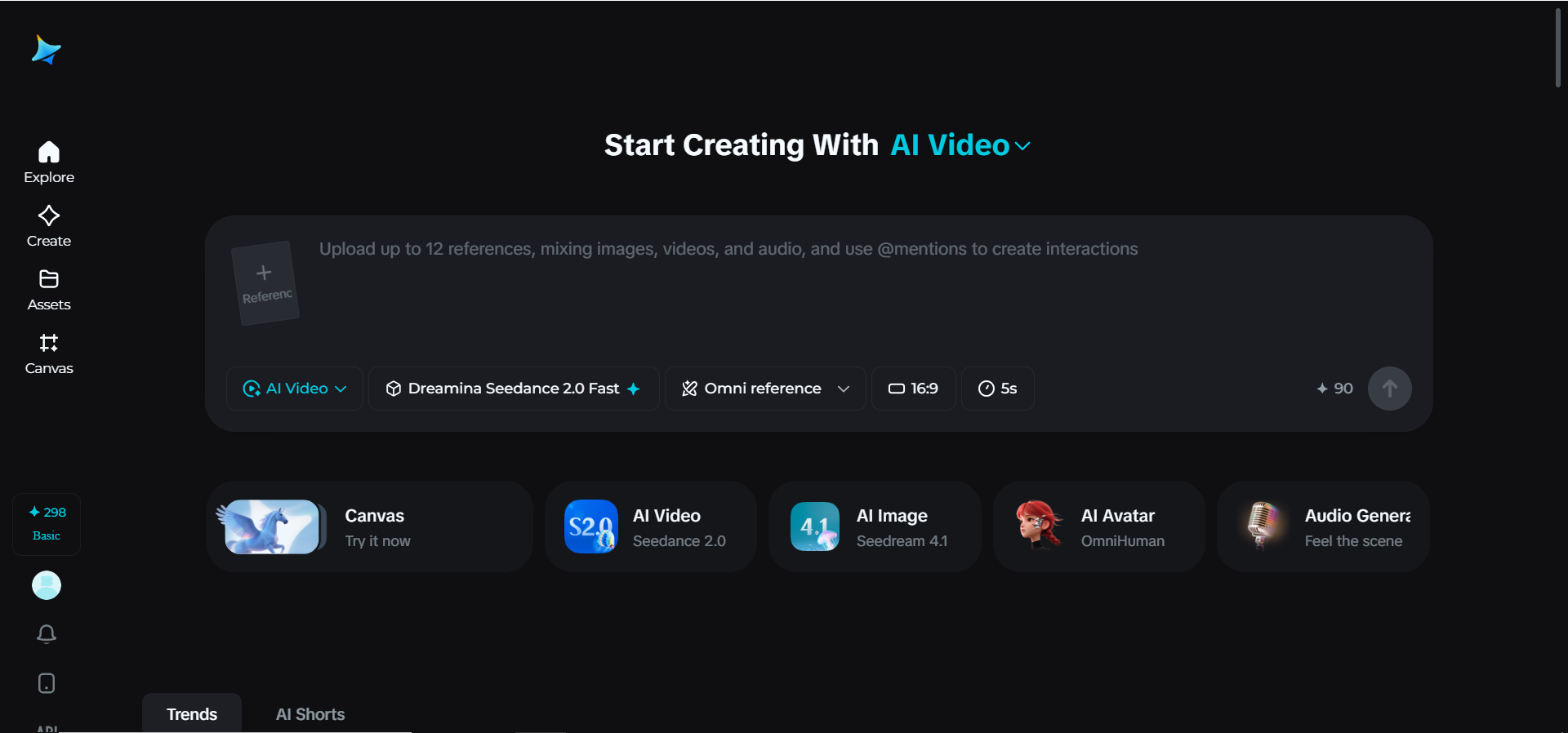
Task: Click the Dreamina logo
Action: 46,50
